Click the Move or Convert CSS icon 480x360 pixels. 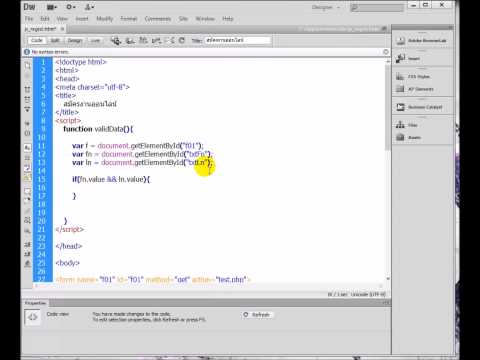[27, 231]
